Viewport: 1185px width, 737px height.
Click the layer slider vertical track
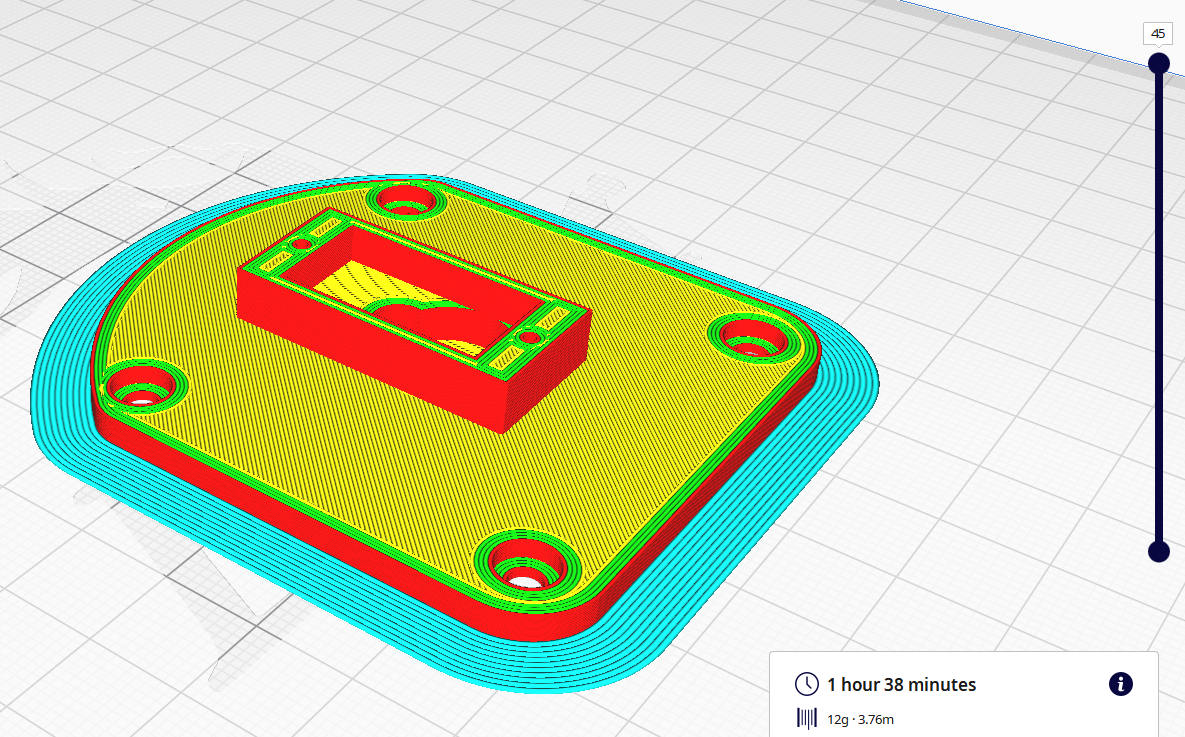(x=1159, y=307)
